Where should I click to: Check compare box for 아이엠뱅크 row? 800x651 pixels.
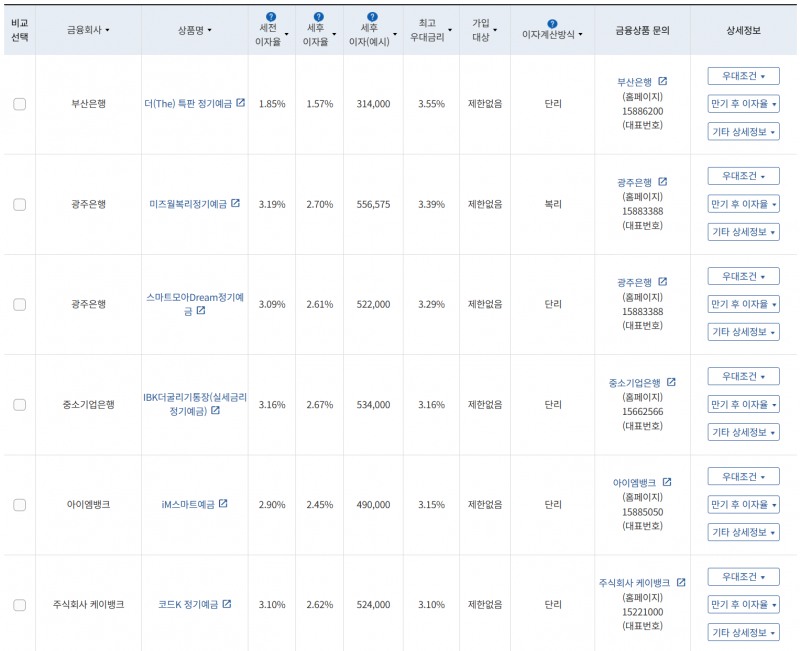(x=19, y=505)
